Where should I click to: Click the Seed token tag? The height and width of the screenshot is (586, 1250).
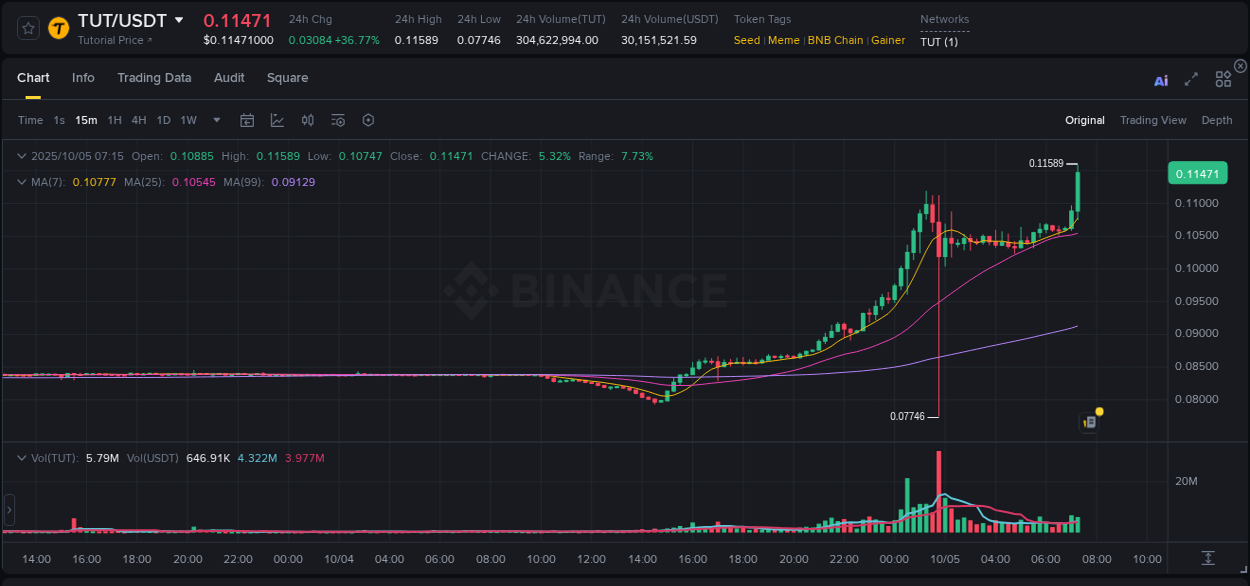tap(746, 40)
